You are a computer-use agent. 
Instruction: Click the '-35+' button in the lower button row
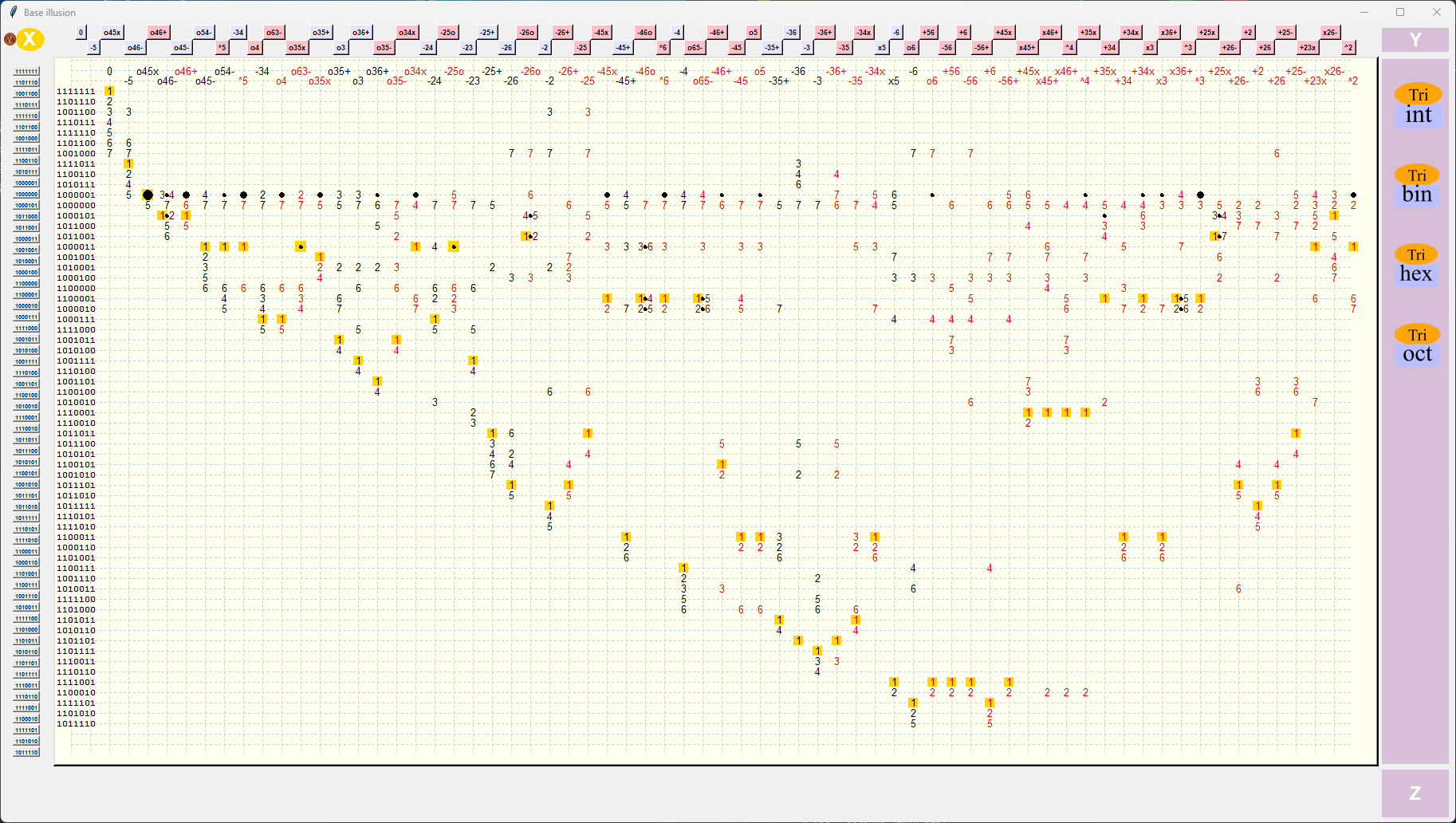point(772,47)
